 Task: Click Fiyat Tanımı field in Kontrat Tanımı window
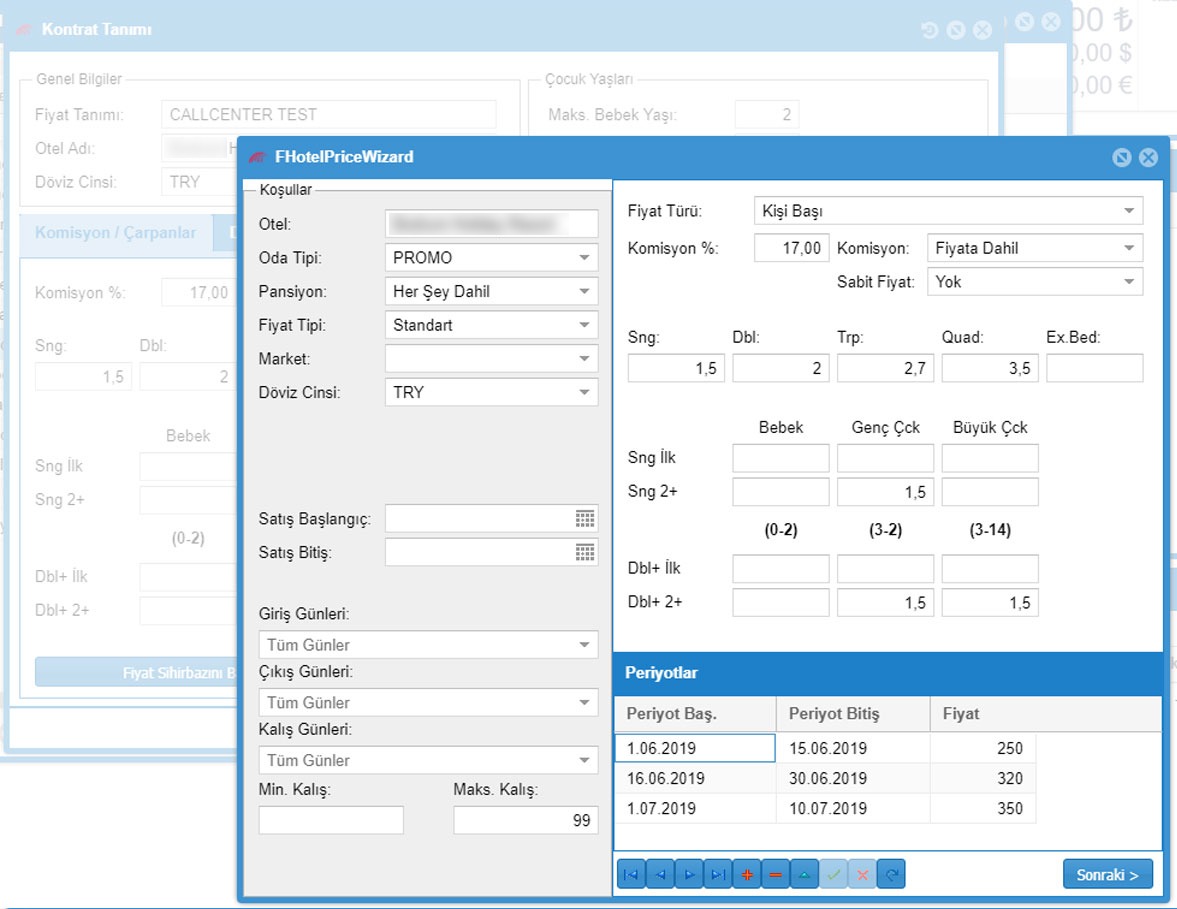point(329,115)
